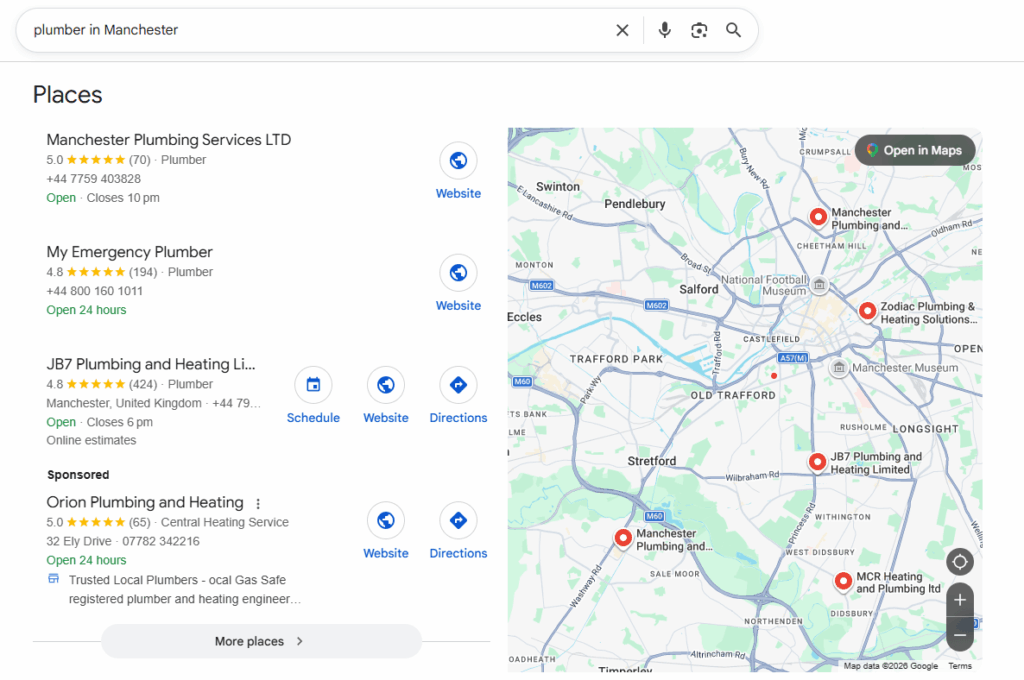Viewport: 1024px width, 680px height.
Task: Open JB7 Plumbing and Heating listing title
Action: coord(151,364)
